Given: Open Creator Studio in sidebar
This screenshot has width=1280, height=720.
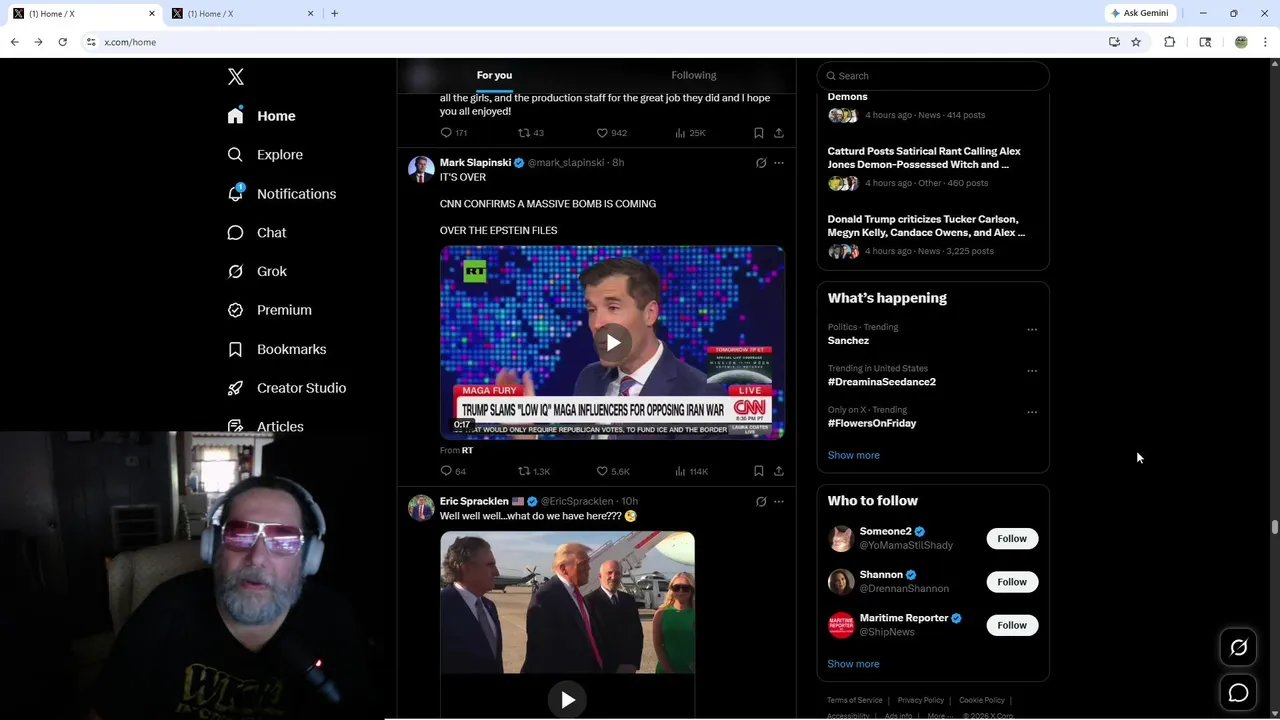Looking at the screenshot, I should click(x=286, y=388).
